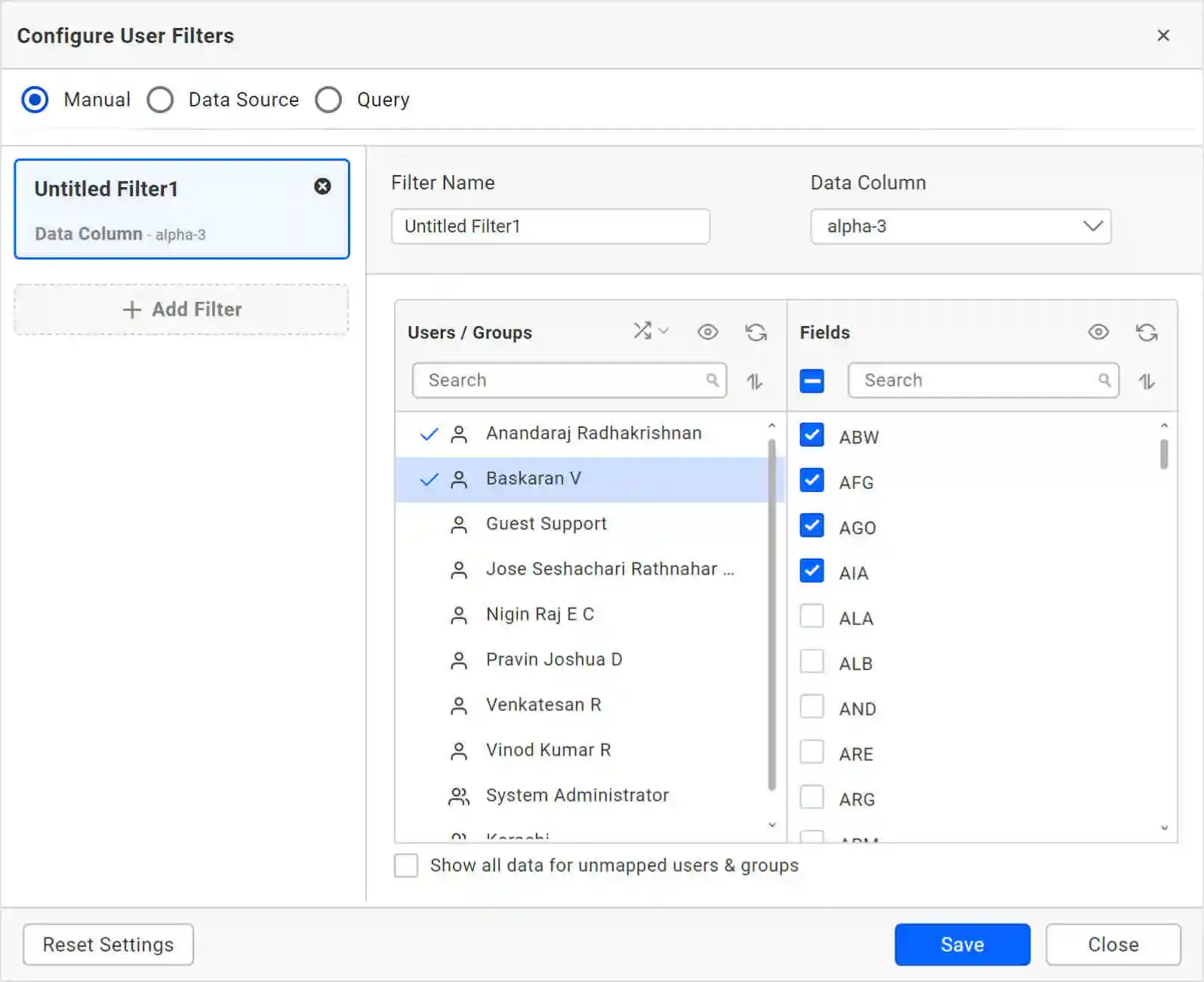Choose the Query radio option
Image resolution: width=1204 pixels, height=982 pixels.
[328, 100]
